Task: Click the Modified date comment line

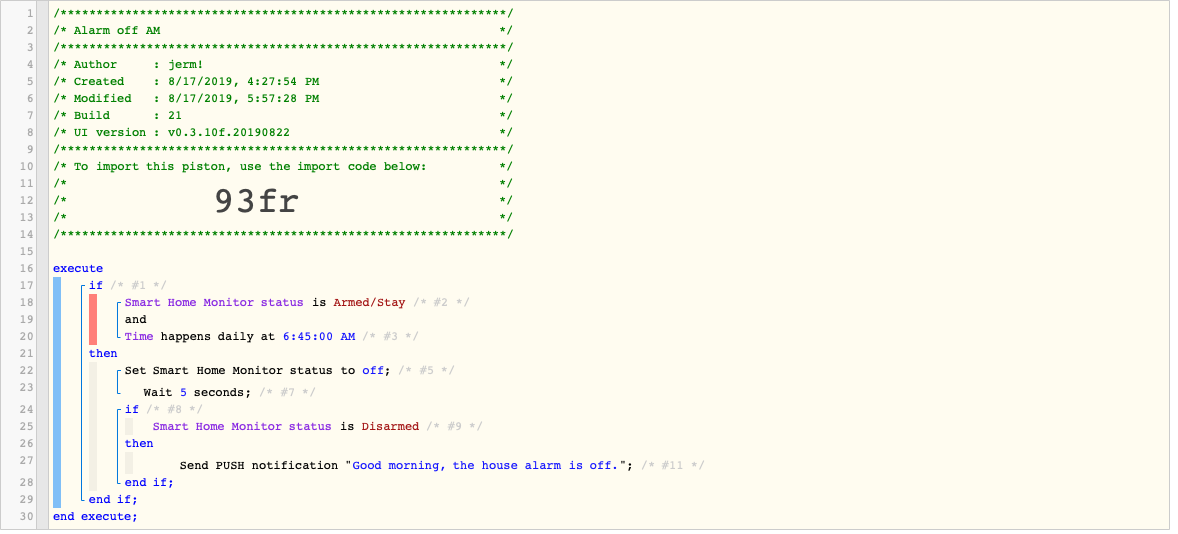Action: [x=283, y=98]
